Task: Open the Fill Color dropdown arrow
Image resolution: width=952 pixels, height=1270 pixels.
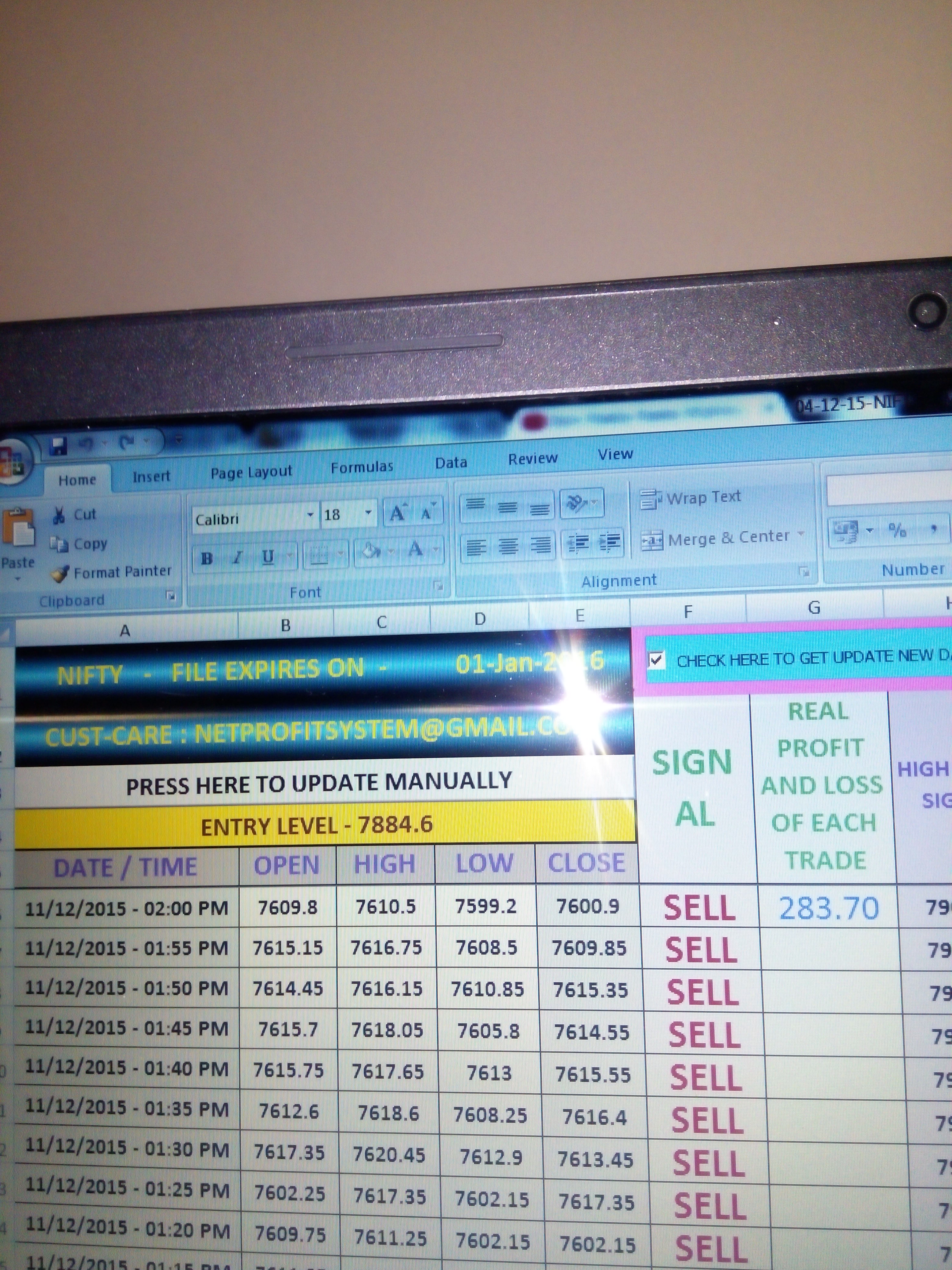Action: coord(391,551)
